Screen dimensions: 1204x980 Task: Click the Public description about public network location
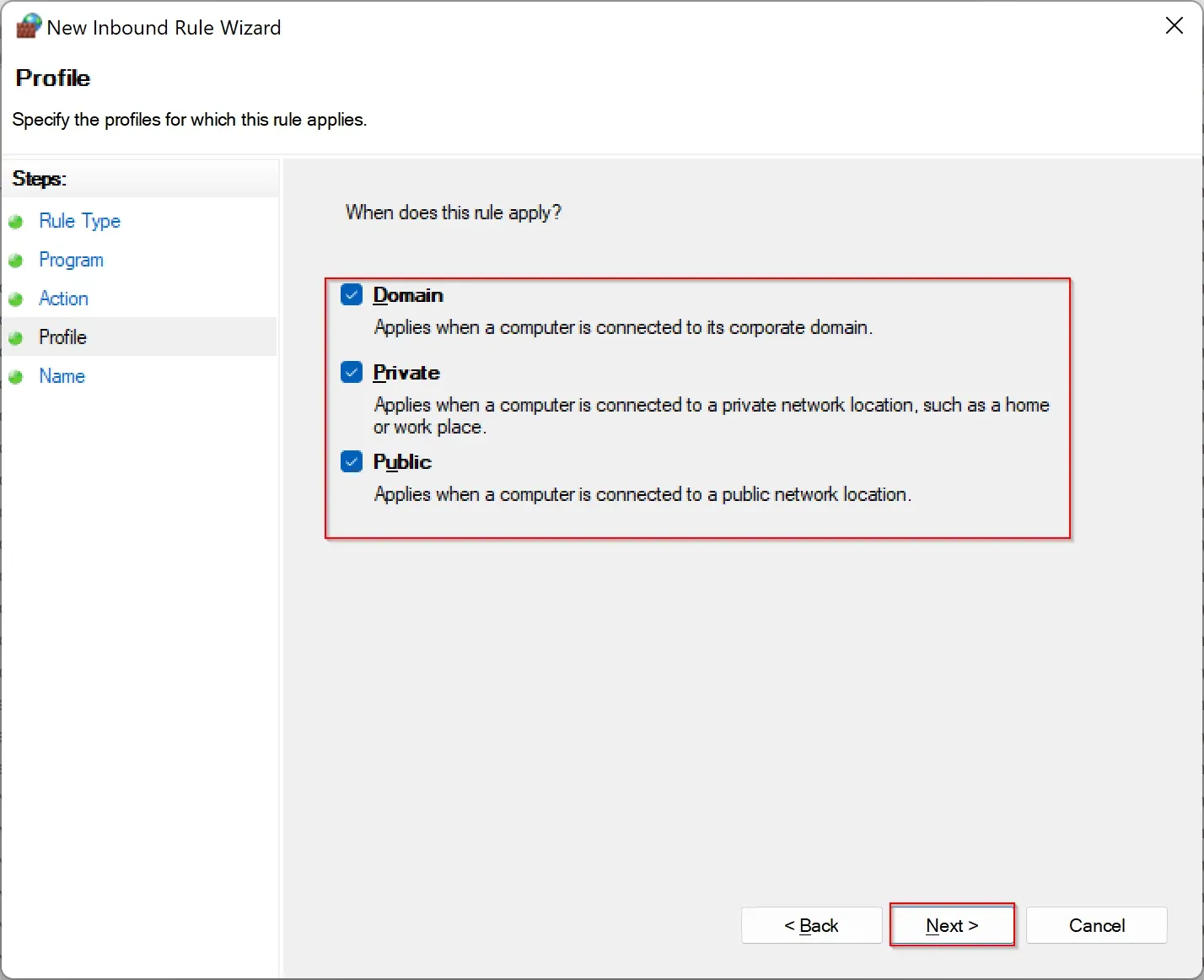(x=642, y=494)
